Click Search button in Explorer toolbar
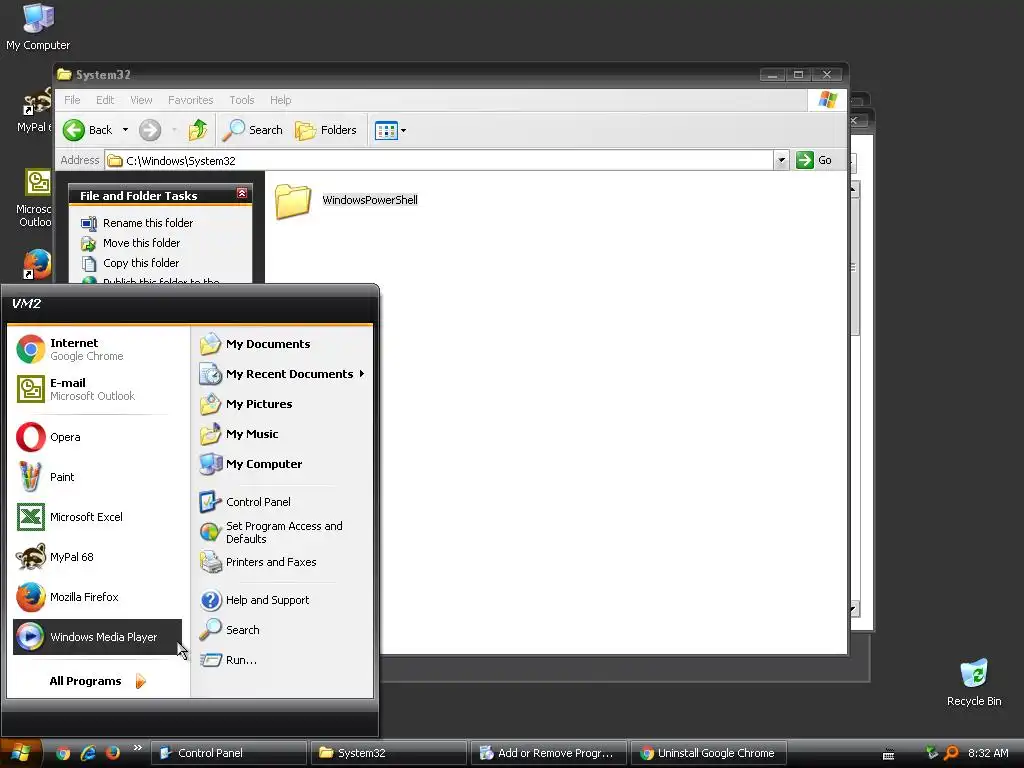The image size is (1024, 768). [x=252, y=130]
